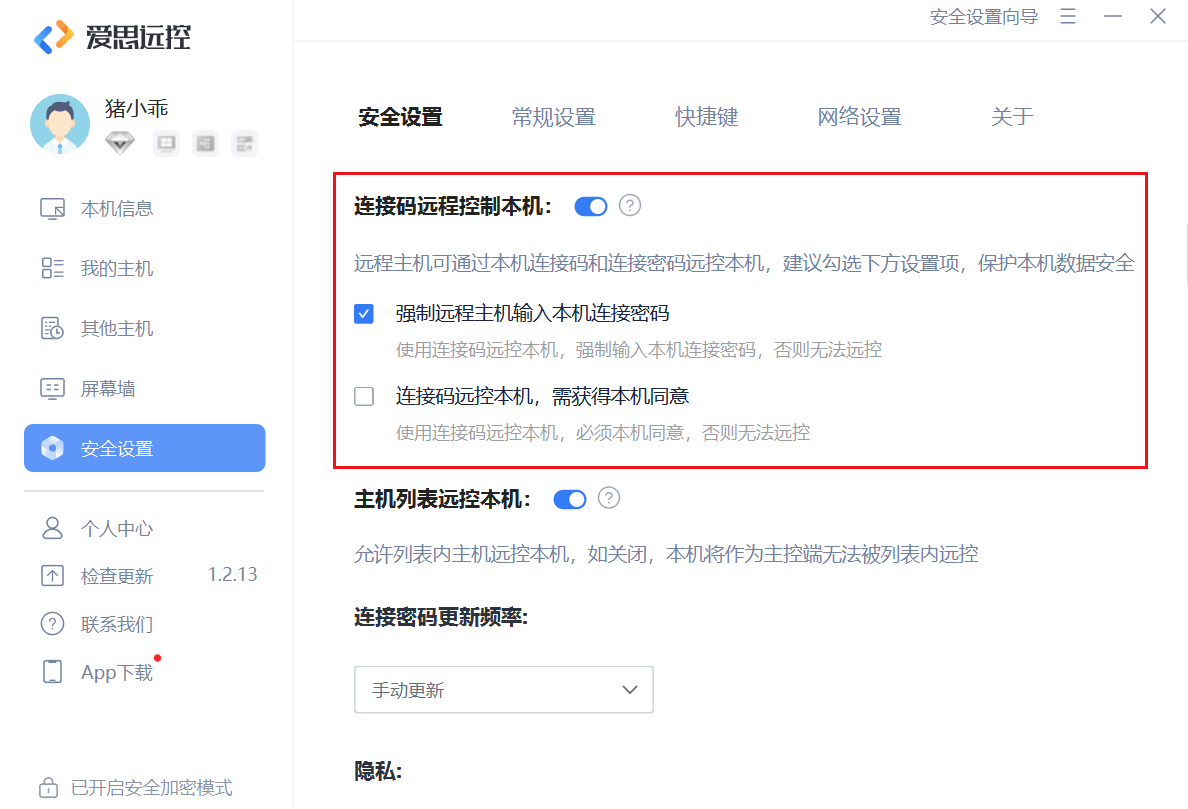
Task: Click the App下载 phone icon
Action: point(52,672)
